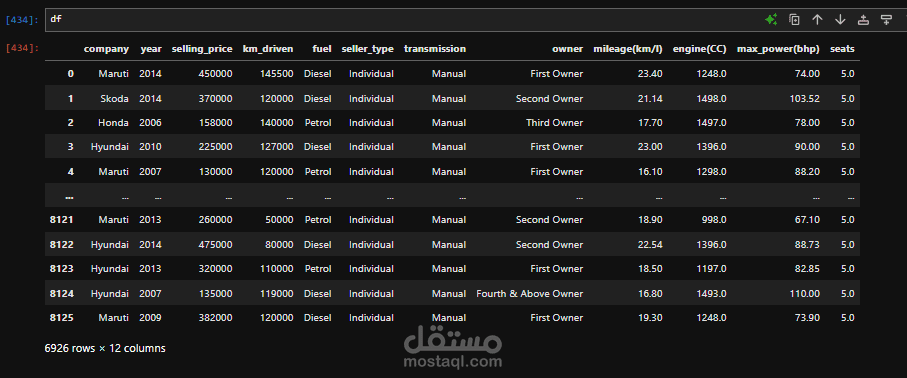Click the km_driven column header
The image size is (907, 378).
pyautogui.click(x=268, y=49)
